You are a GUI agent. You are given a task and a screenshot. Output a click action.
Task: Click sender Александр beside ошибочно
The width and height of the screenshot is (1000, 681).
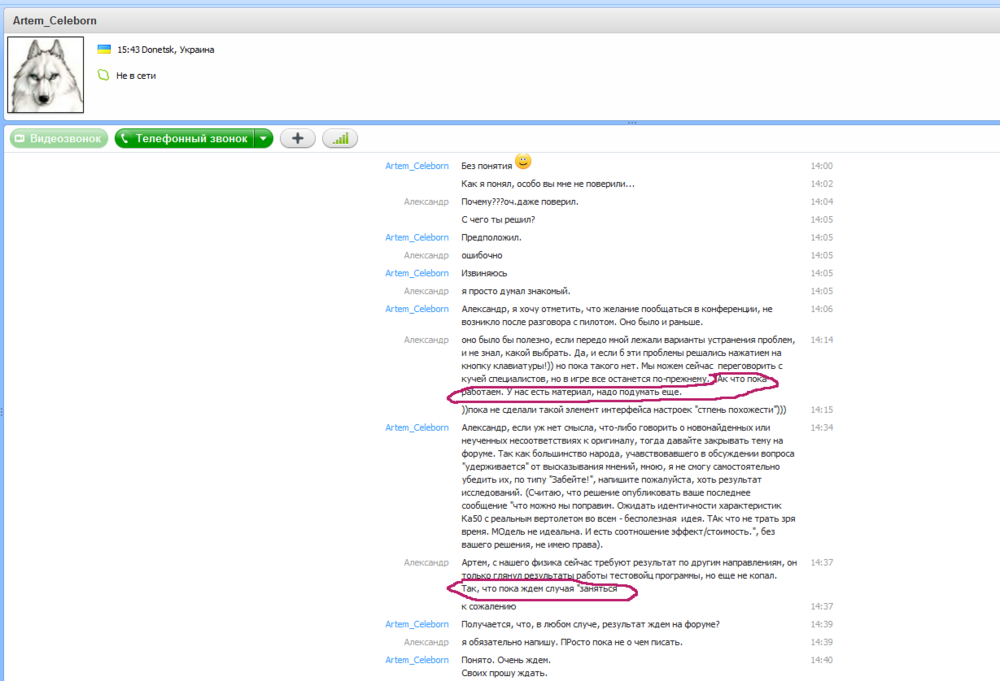(426, 255)
